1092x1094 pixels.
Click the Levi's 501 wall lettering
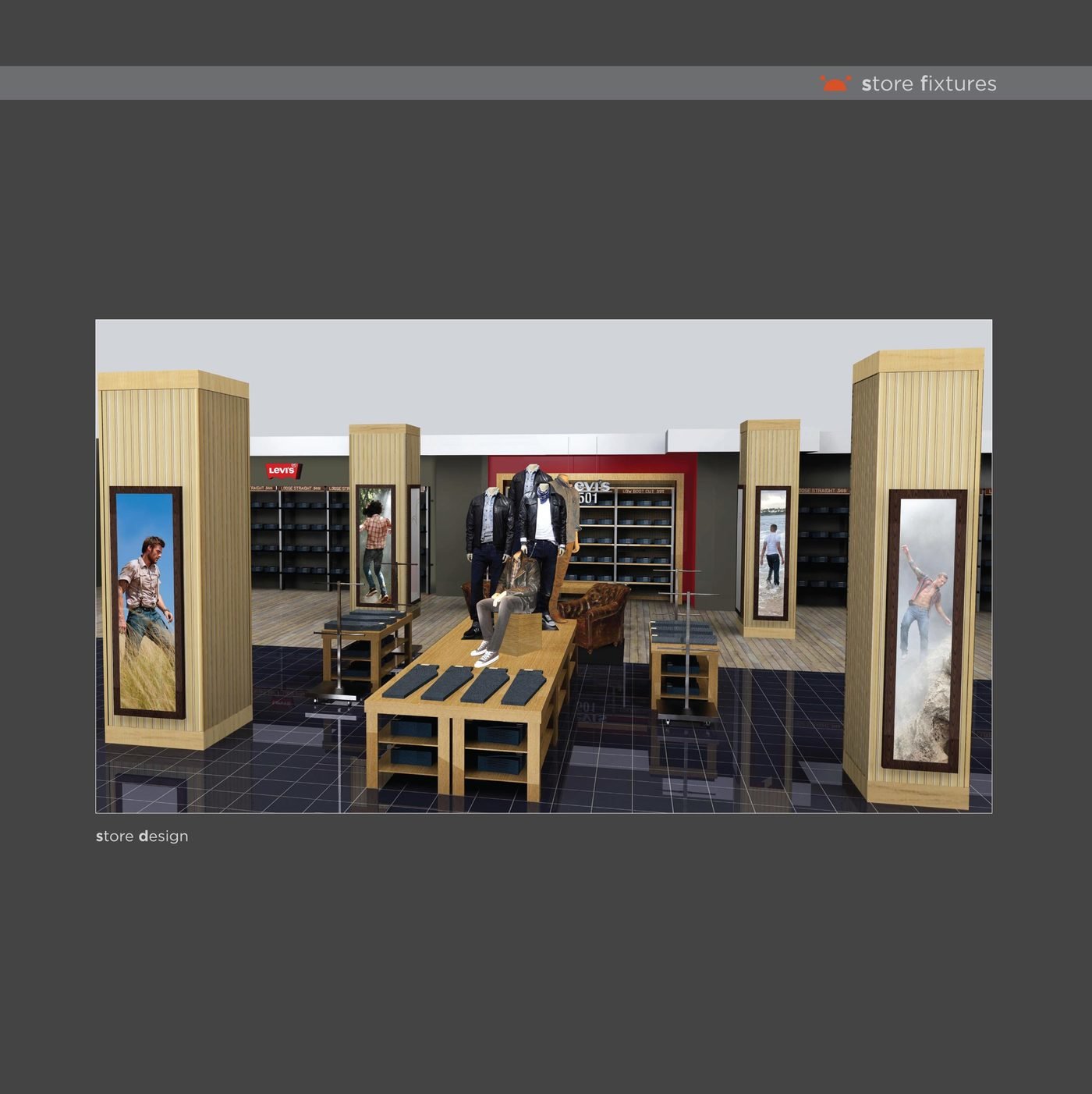point(591,492)
